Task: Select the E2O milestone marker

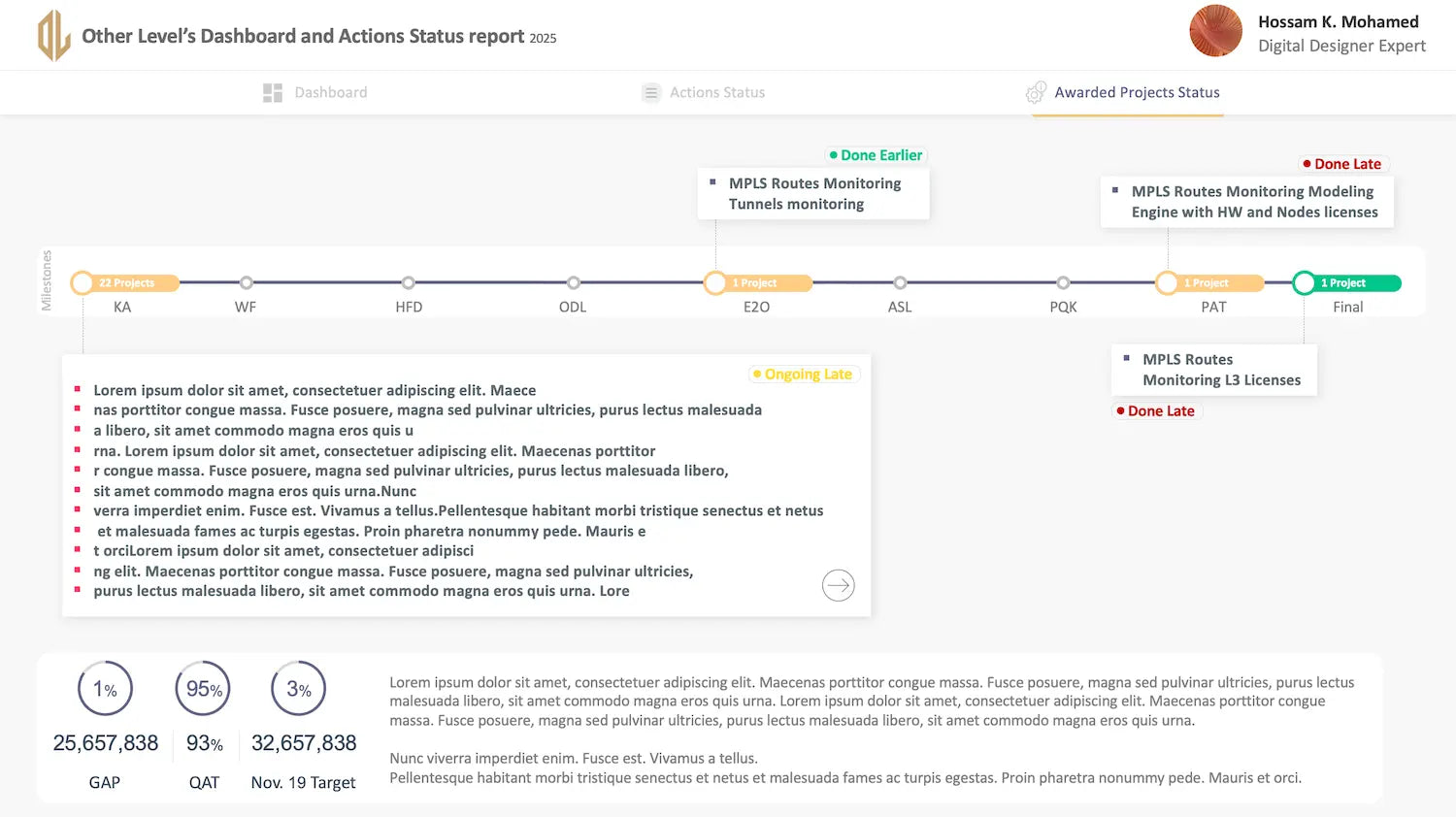Action: click(x=715, y=283)
